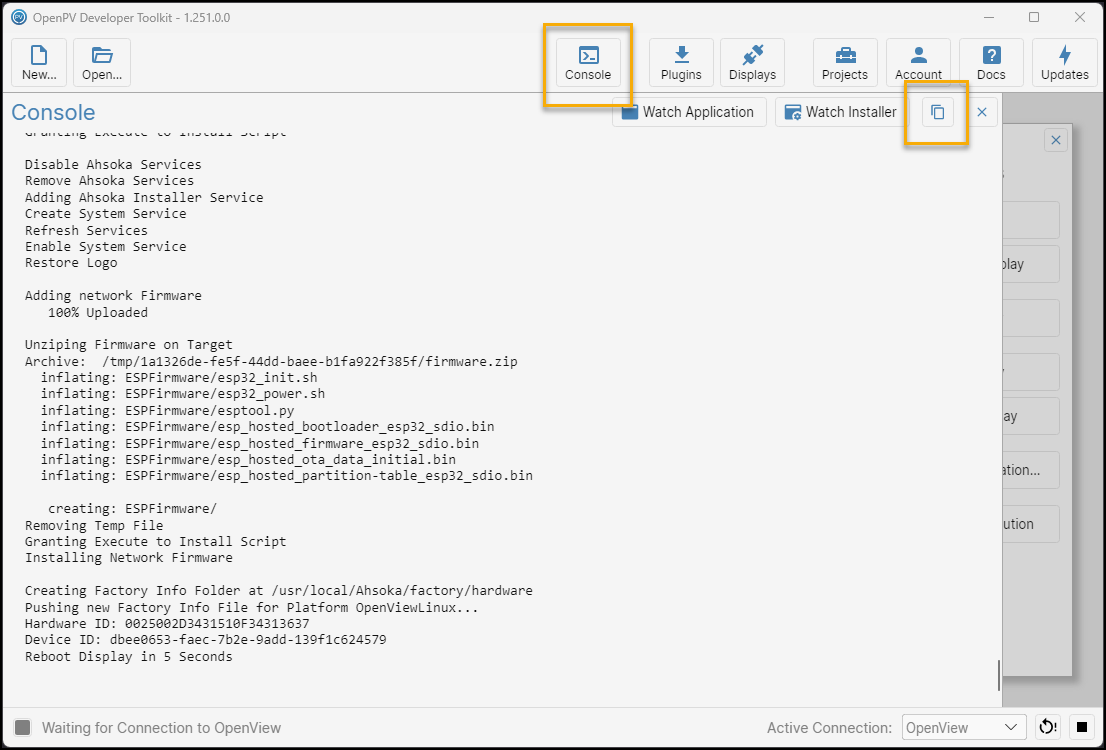Viewport: 1106px width, 750px height.
Task: Copy console output to clipboard
Action: click(937, 112)
